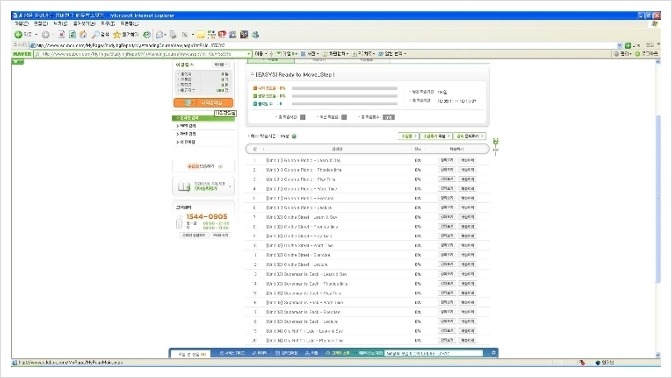
Task: Click the Mail envelope toolbar icon
Action: [160, 35]
